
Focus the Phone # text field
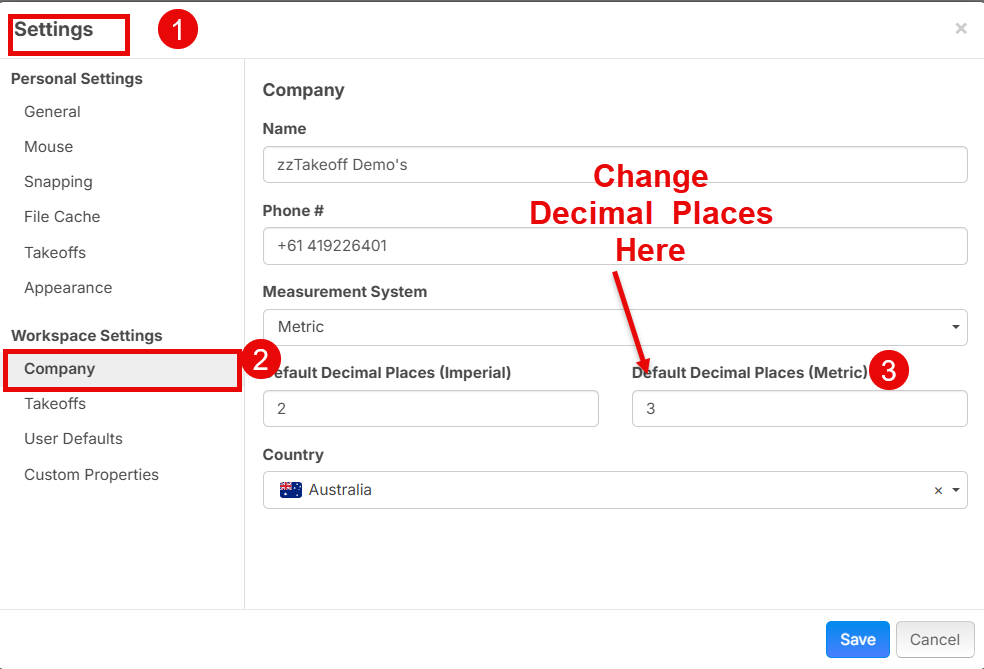pos(614,246)
